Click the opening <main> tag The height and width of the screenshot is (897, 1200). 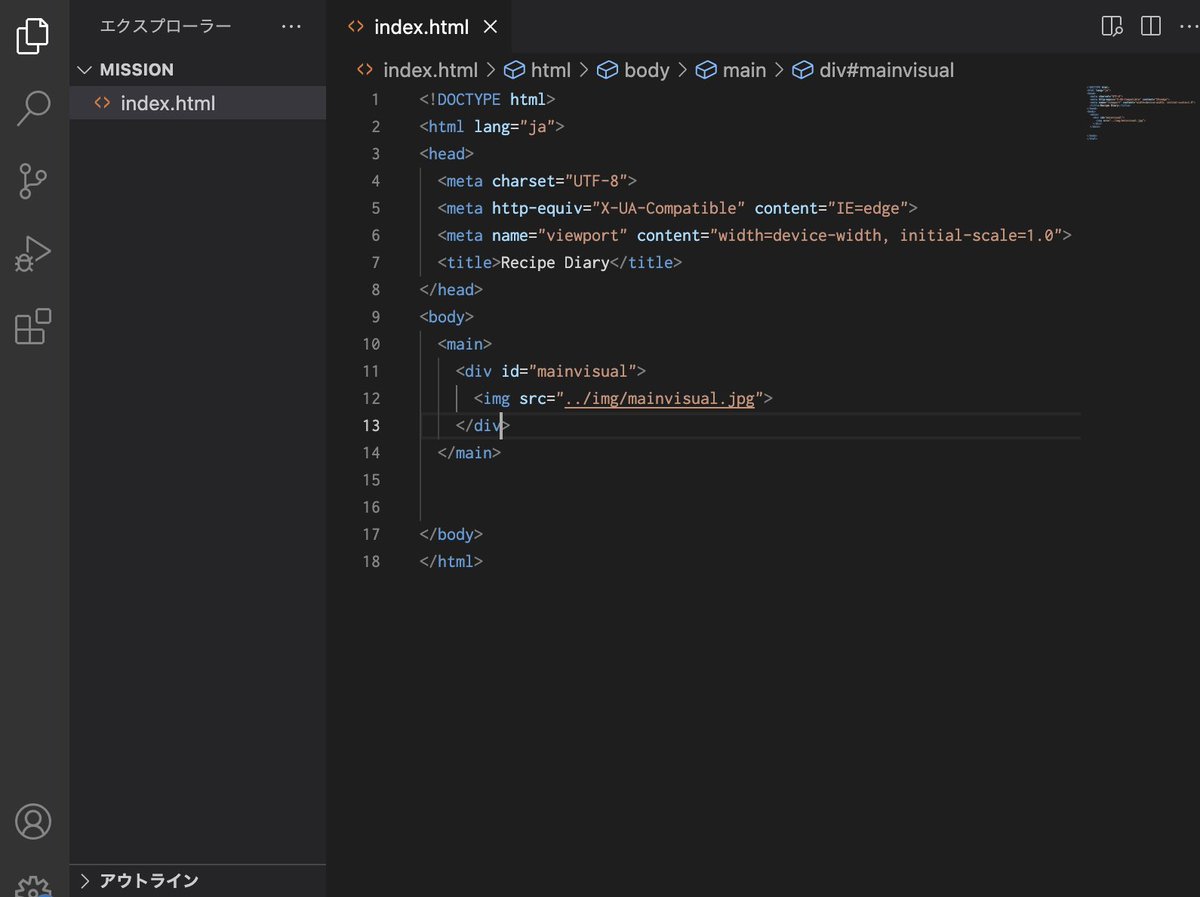[465, 345]
